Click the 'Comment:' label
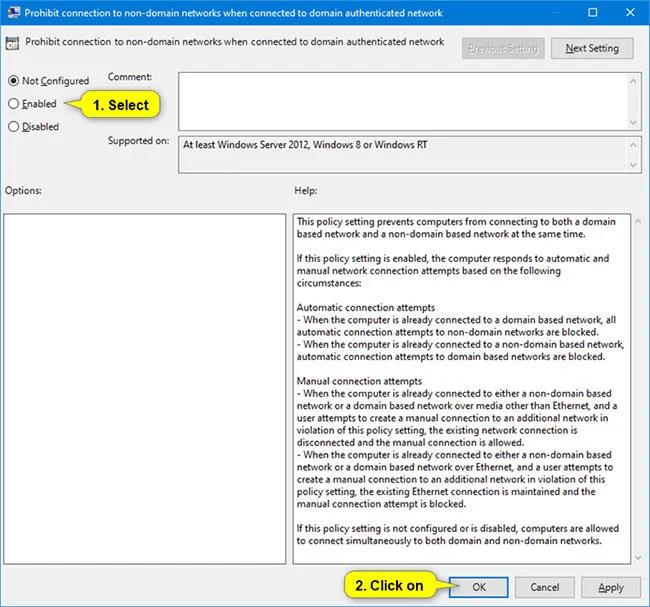Image resolution: width=650 pixels, height=607 pixels. click(130, 77)
